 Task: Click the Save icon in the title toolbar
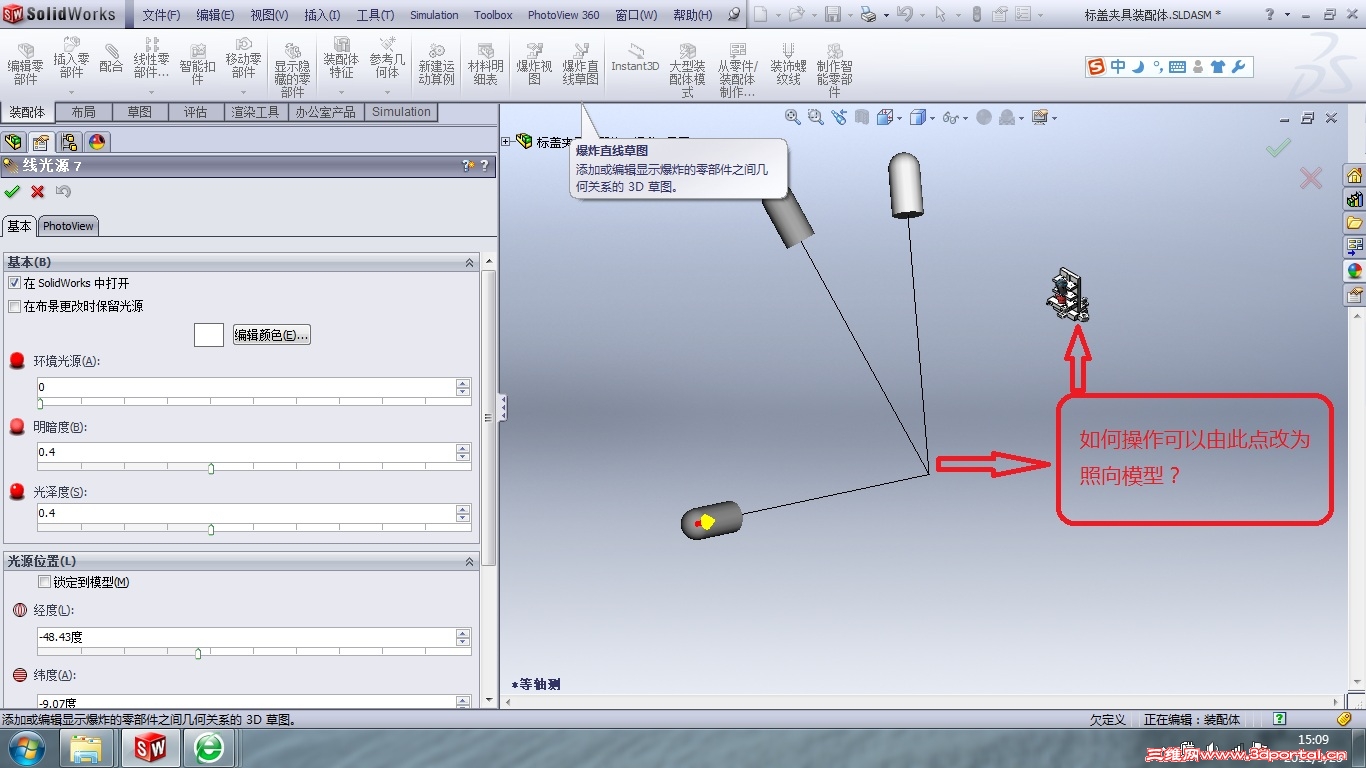pos(832,15)
